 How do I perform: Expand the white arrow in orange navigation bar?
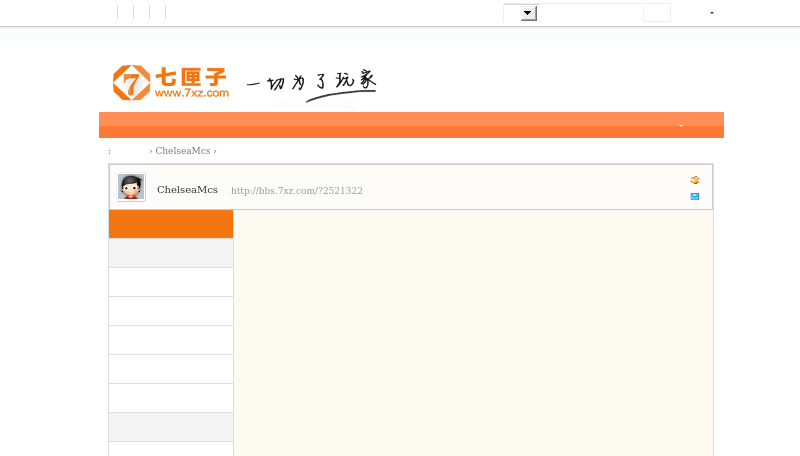[x=681, y=125]
